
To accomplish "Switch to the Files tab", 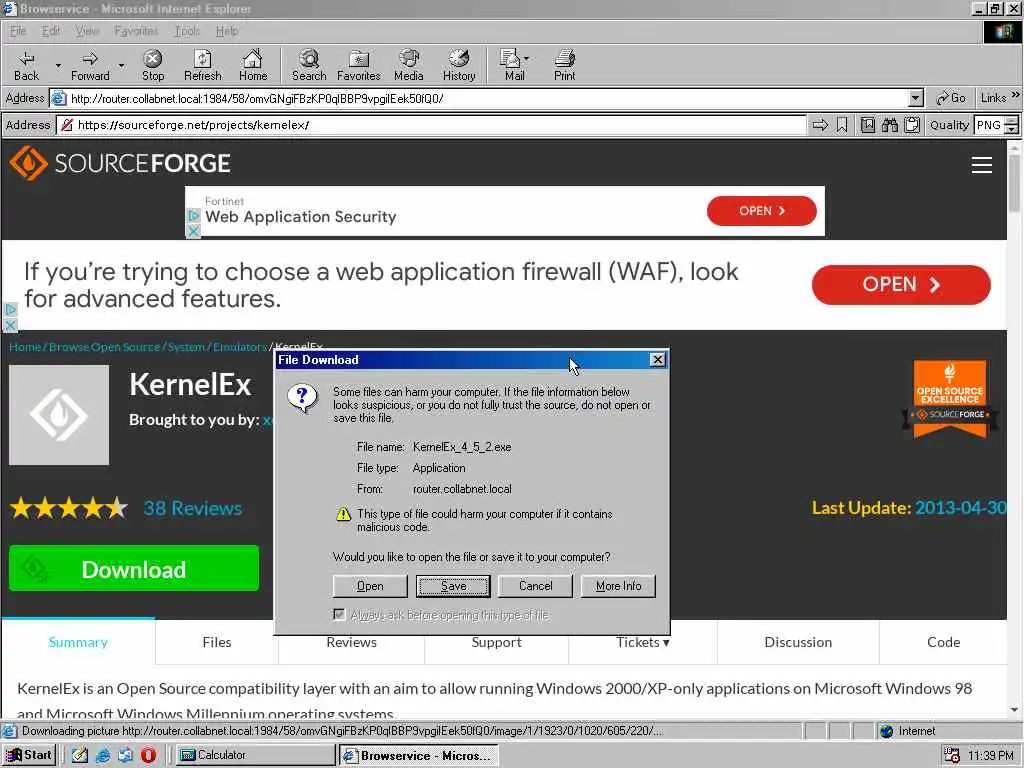I will (x=217, y=642).
